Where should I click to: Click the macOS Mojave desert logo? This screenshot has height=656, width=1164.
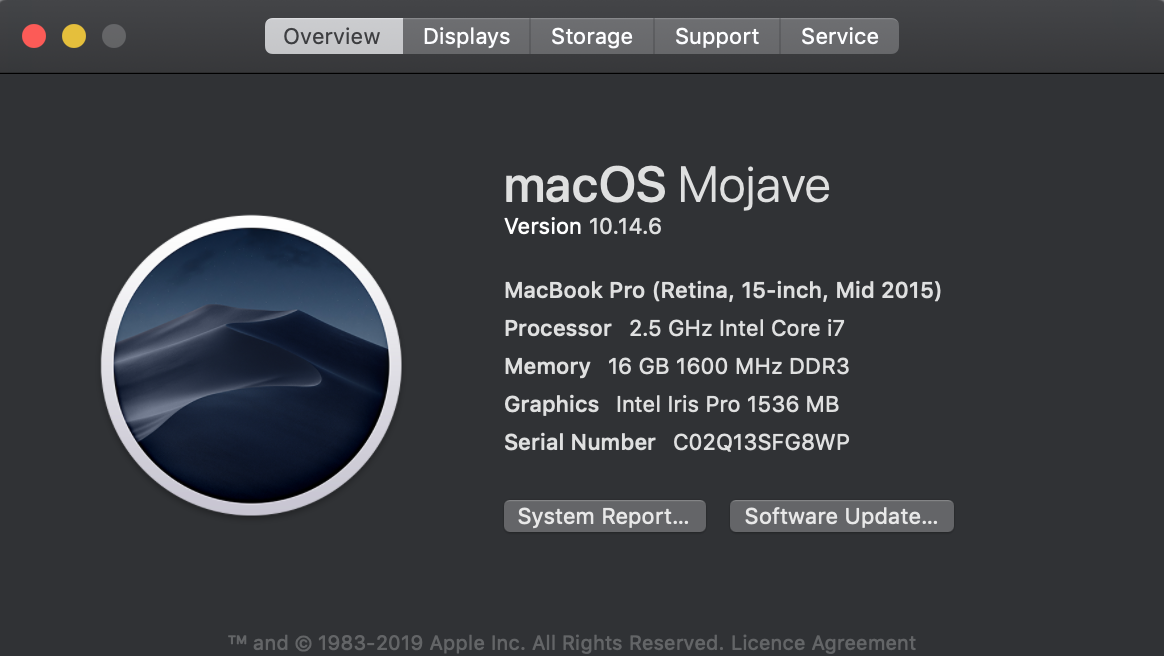point(251,365)
